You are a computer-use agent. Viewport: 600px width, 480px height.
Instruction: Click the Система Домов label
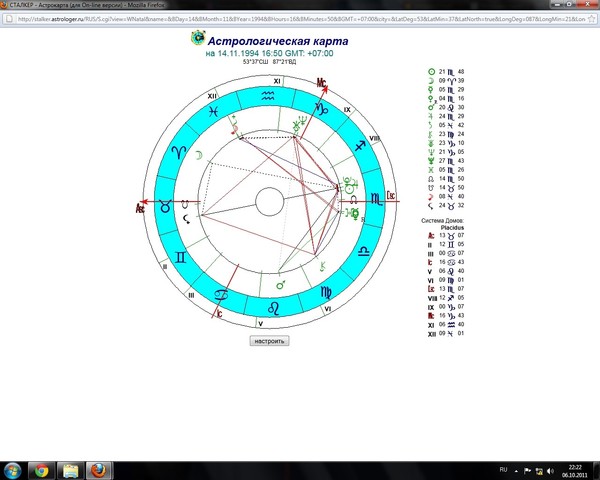[442, 221]
